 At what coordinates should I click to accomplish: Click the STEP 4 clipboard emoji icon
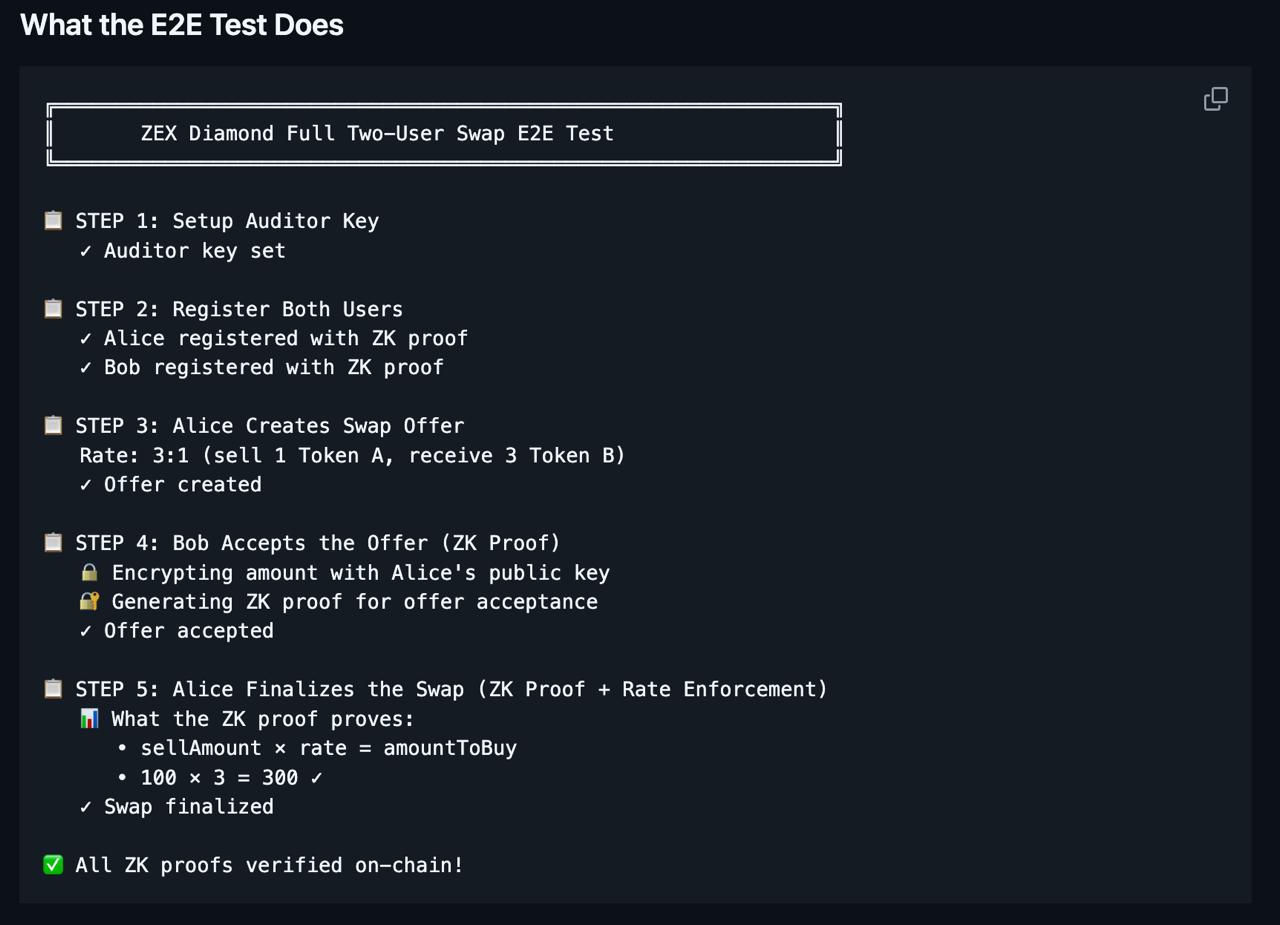tap(54, 542)
